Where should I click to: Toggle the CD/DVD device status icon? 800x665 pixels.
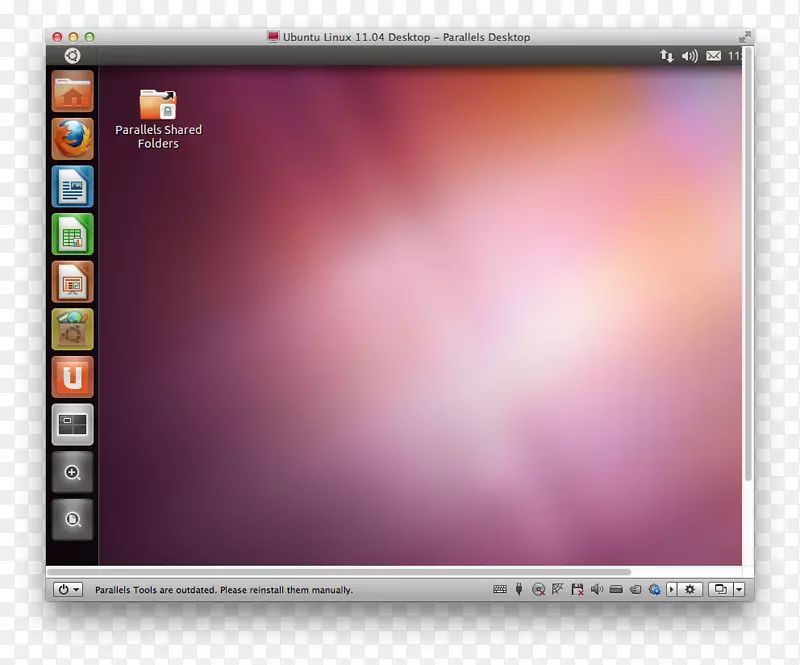(x=538, y=590)
